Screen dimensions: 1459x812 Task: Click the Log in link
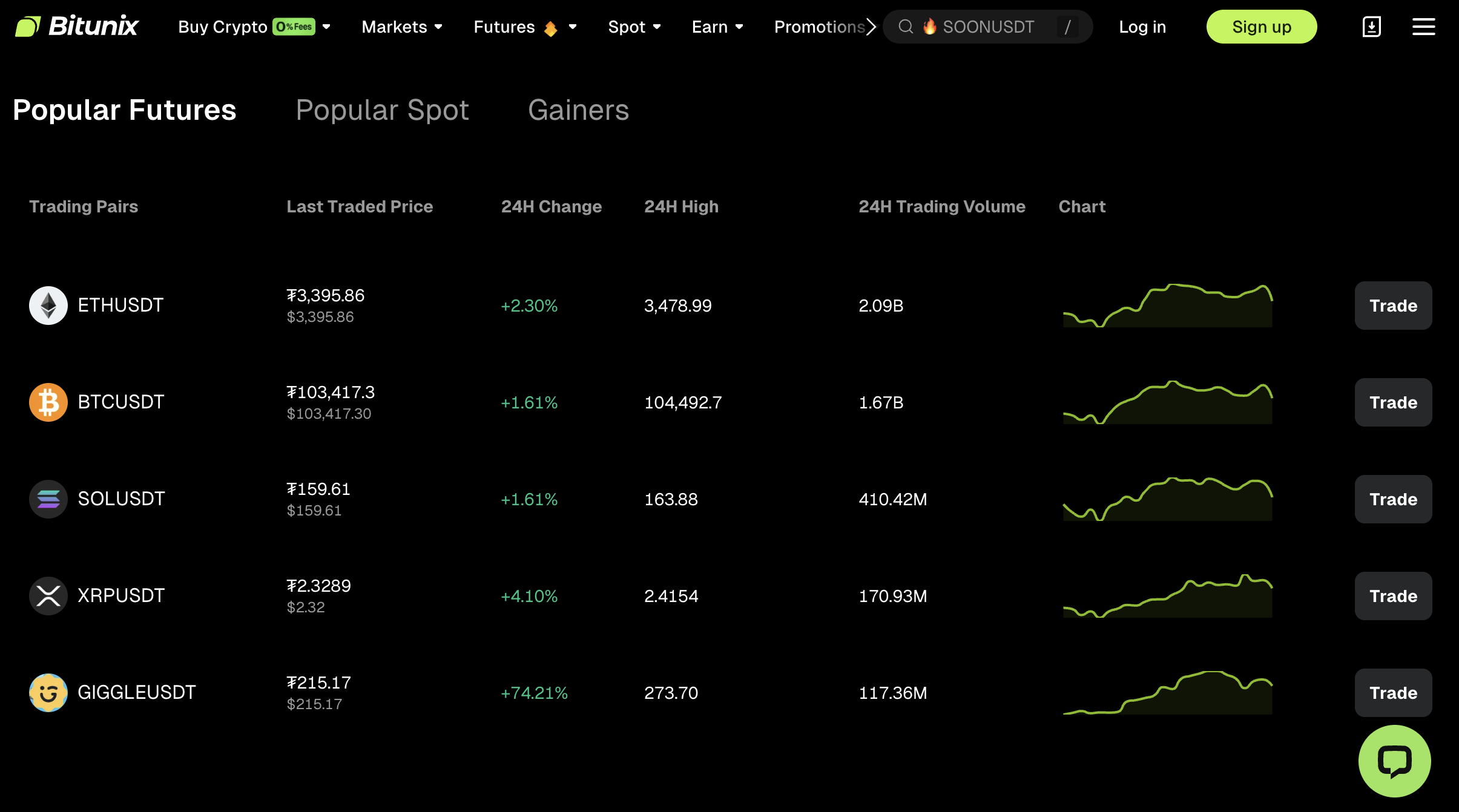tap(1142, 27)
